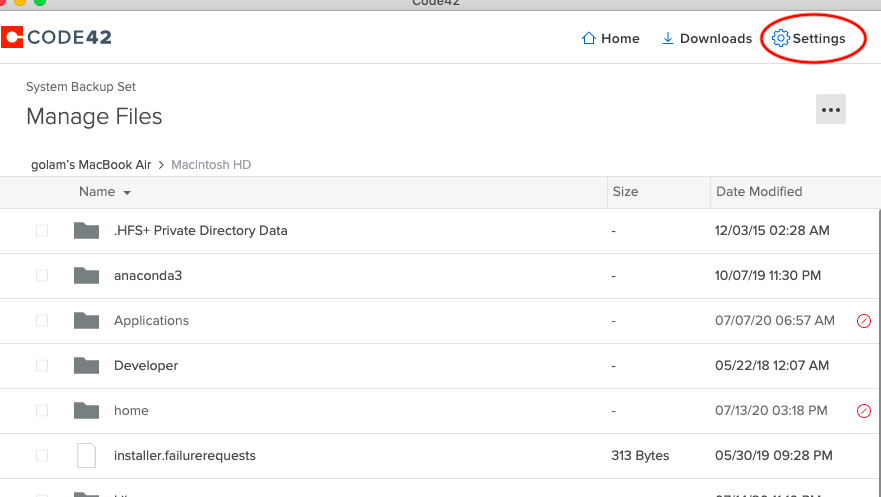Check the .HFS+ Private Directory Data checkbox
The height and width of the screenshot is (497, 881).
pyautogui.click(x=42, y=230)
